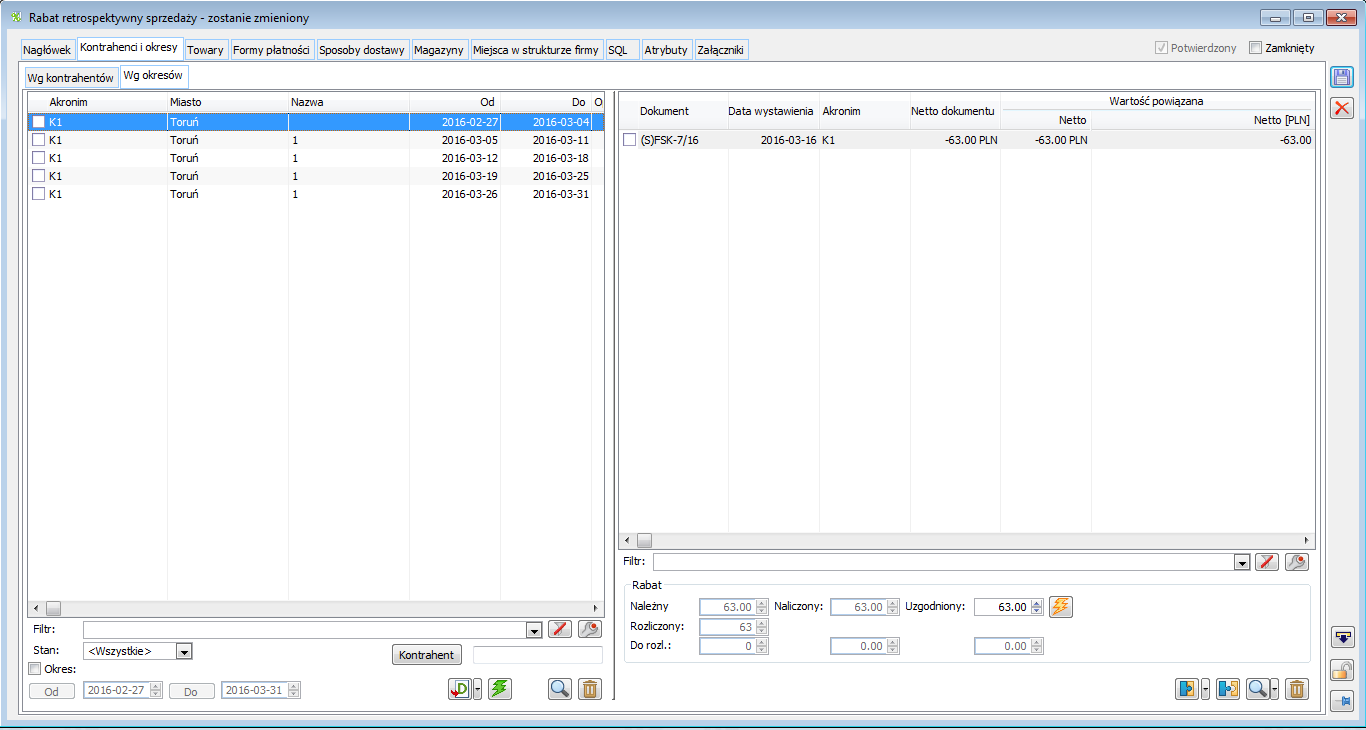
Task: Sort by the Akronim column header in left list
Action: pos(98,102)
